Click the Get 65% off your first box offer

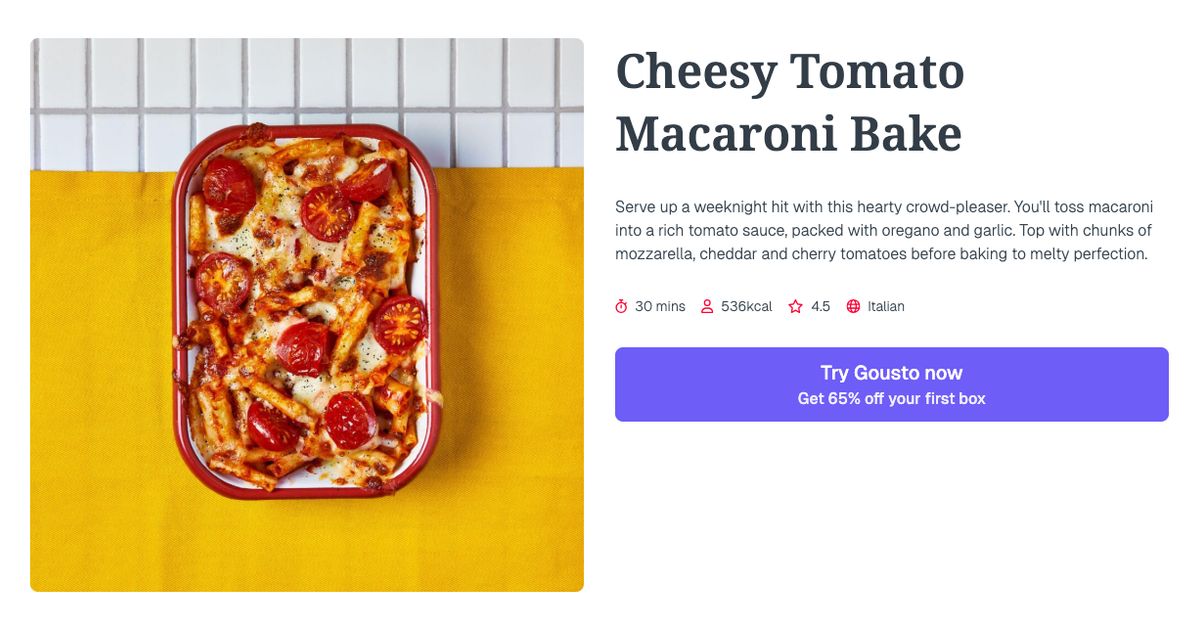click(891, 397)
